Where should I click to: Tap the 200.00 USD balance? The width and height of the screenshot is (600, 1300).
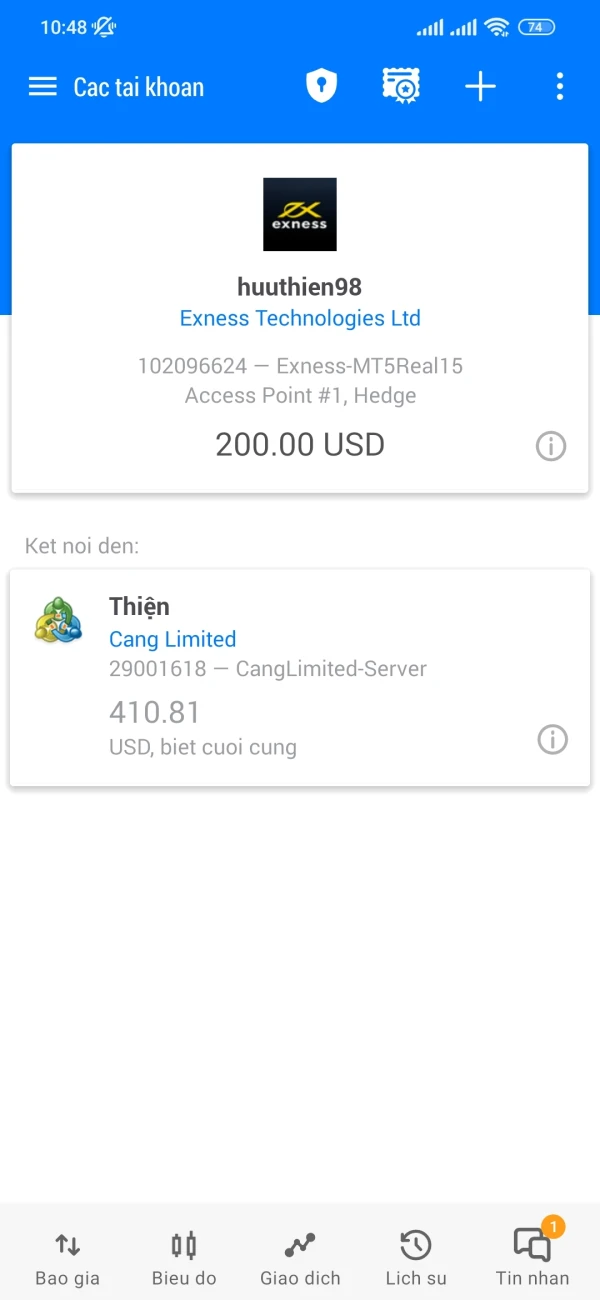[x=300, y=445]
